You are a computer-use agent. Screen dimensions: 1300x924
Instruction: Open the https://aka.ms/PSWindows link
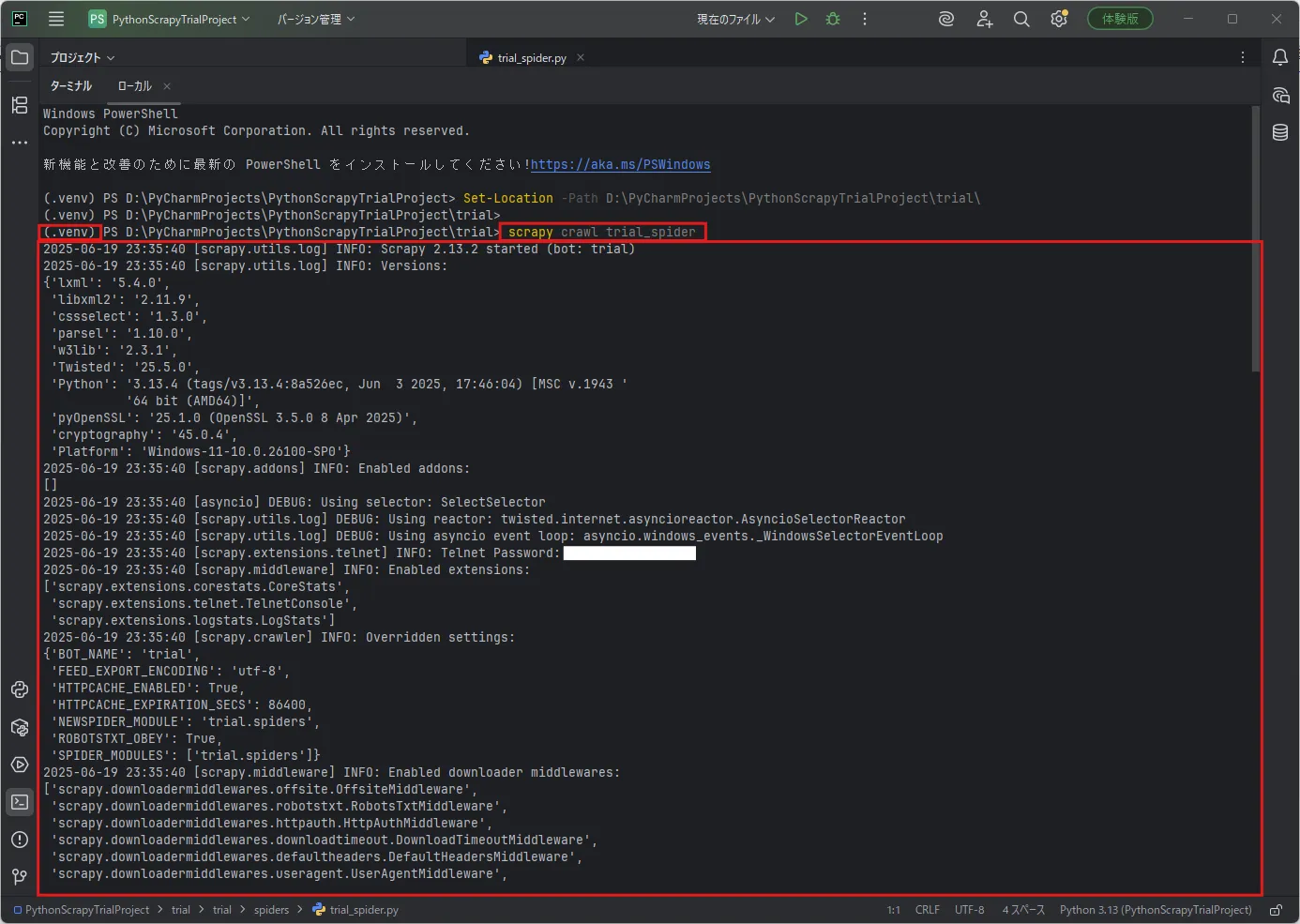click(621, 164)
